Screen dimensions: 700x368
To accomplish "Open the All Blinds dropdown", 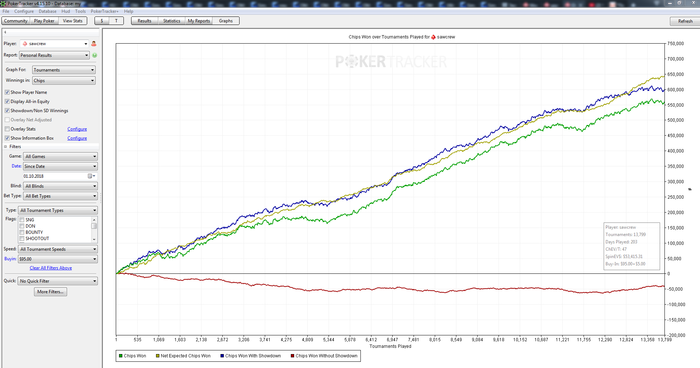I will coord(60,186).
